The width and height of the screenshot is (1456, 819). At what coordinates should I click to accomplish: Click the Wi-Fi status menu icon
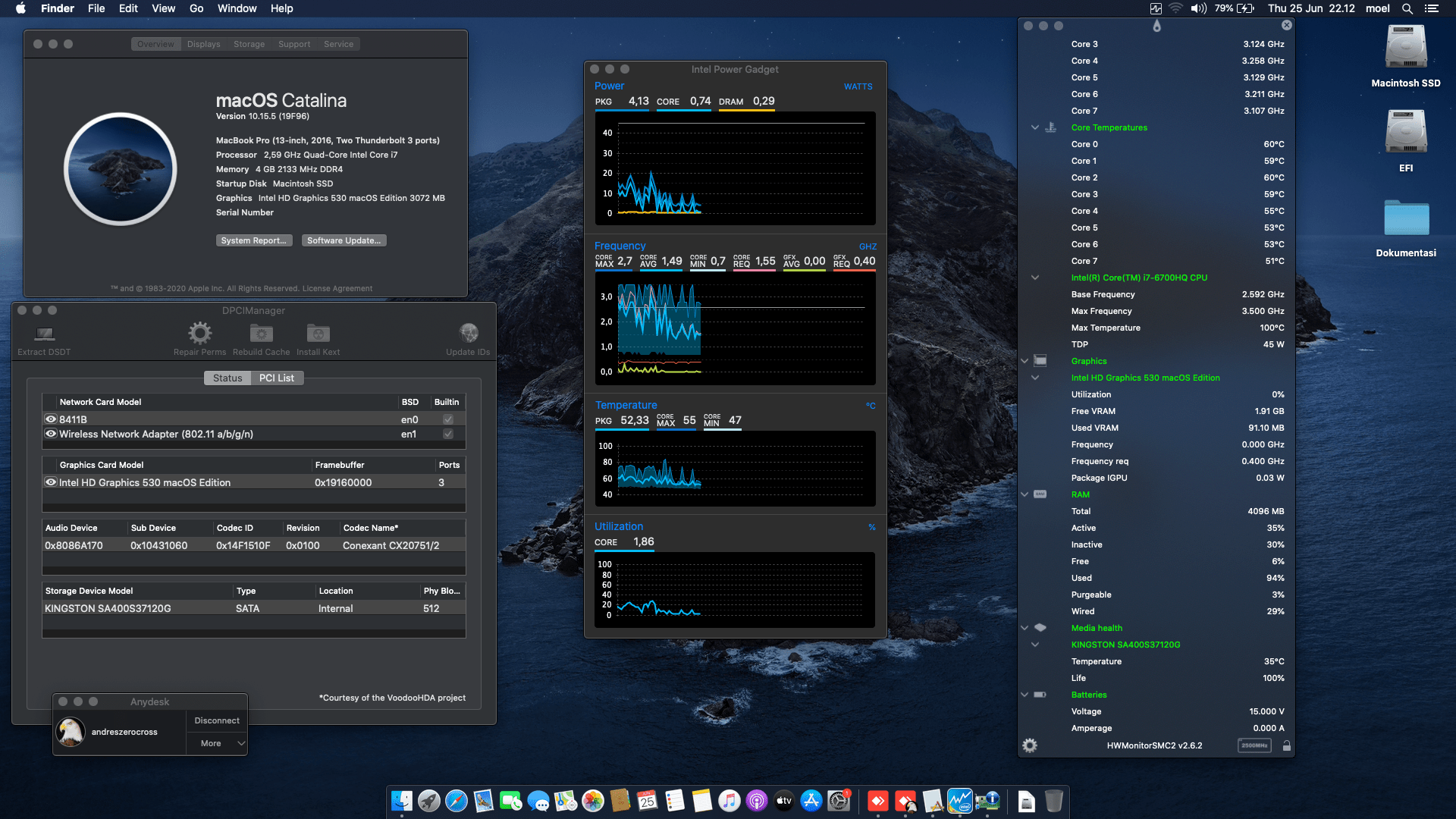tap(1175, 8)
